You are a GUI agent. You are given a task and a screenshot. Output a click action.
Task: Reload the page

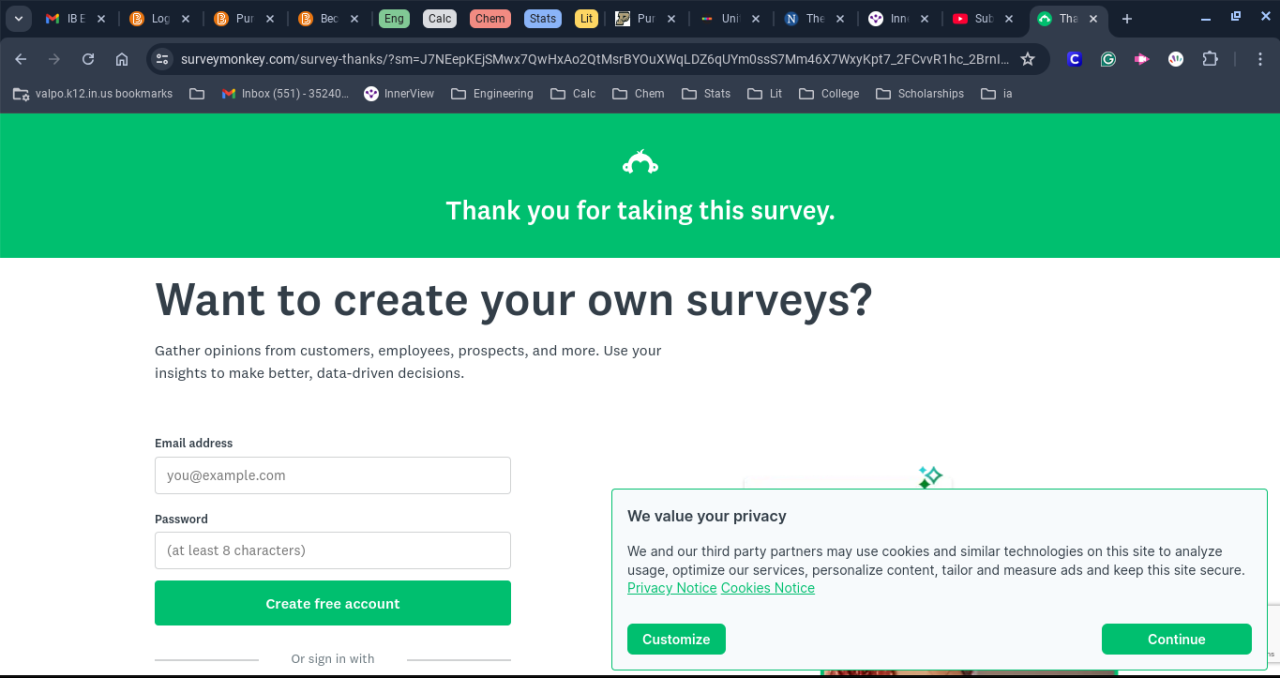tap(88, 59)
